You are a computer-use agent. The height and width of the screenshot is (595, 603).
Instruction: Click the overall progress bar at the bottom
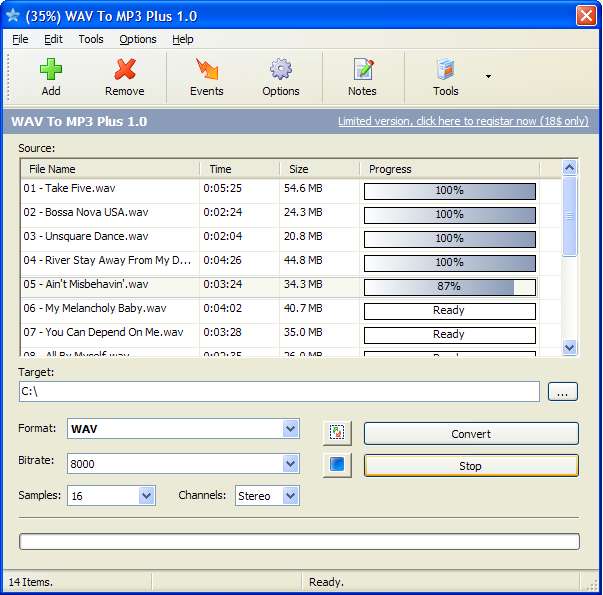tap(299, 542)
